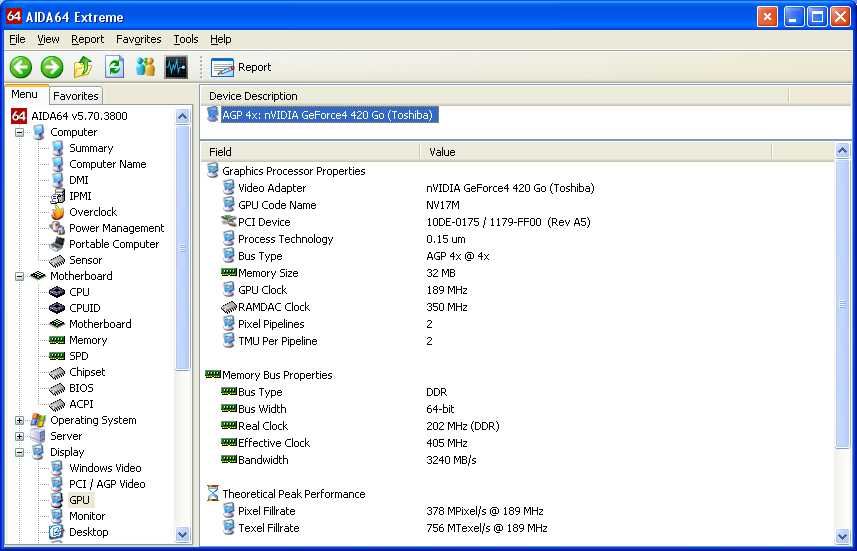Open the Sensor tree item
857x551 pixels.
(85, 260)
